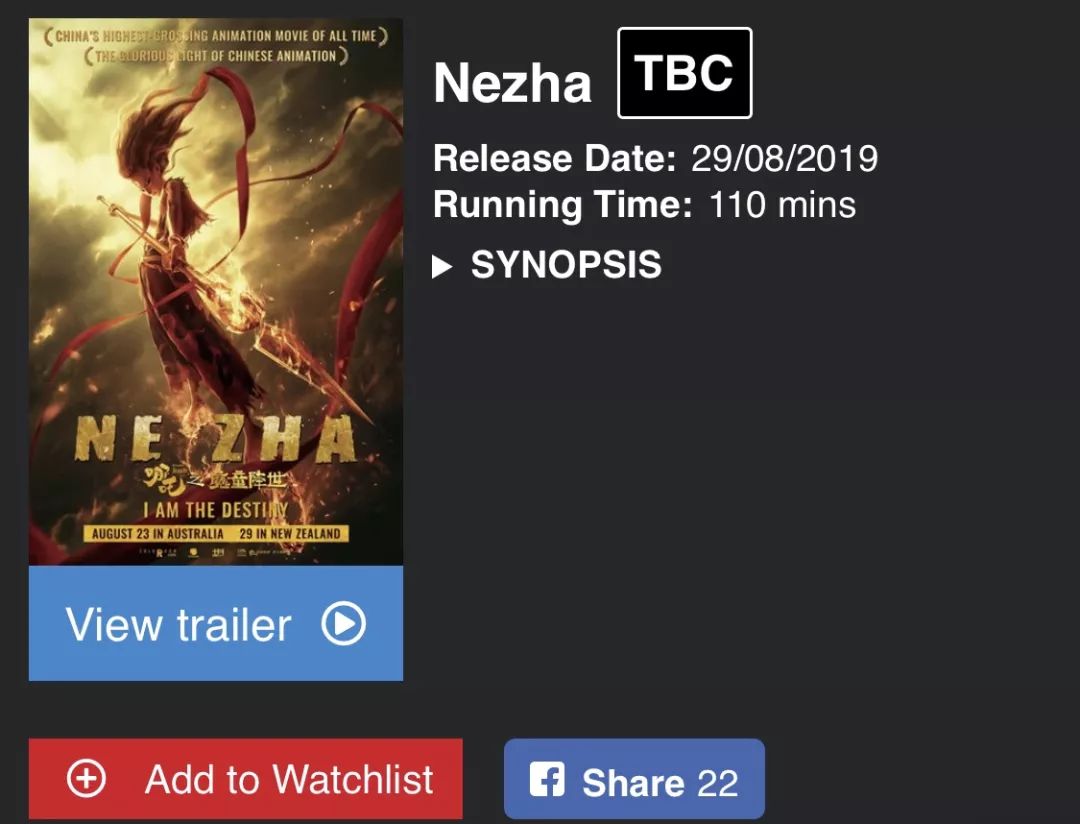Click the TBC rating badge
The height and width of the screenshot is (824, 1080).
tap(685, 73)
